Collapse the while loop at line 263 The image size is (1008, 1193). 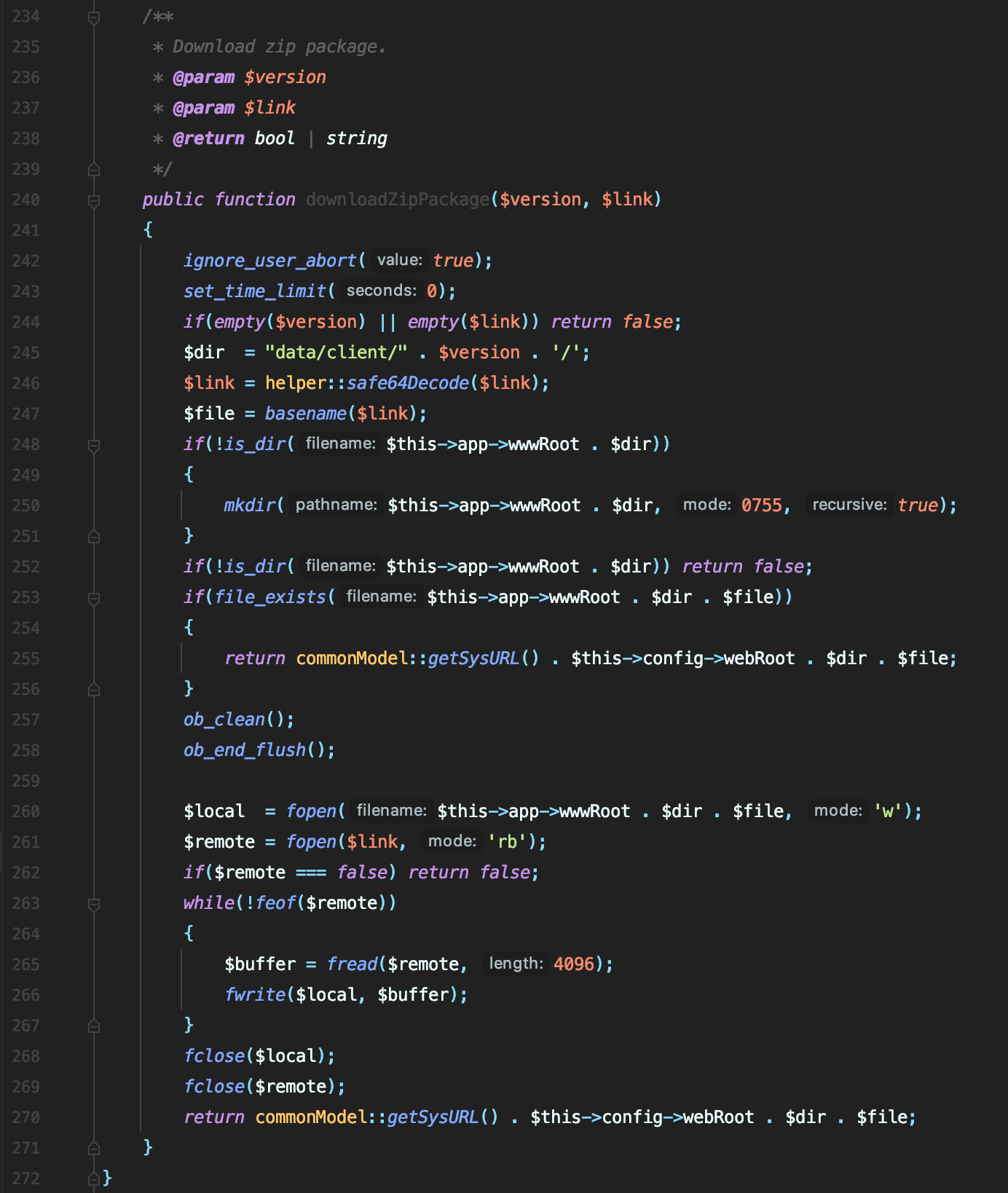pyautogui.click(x=94, y=904)
